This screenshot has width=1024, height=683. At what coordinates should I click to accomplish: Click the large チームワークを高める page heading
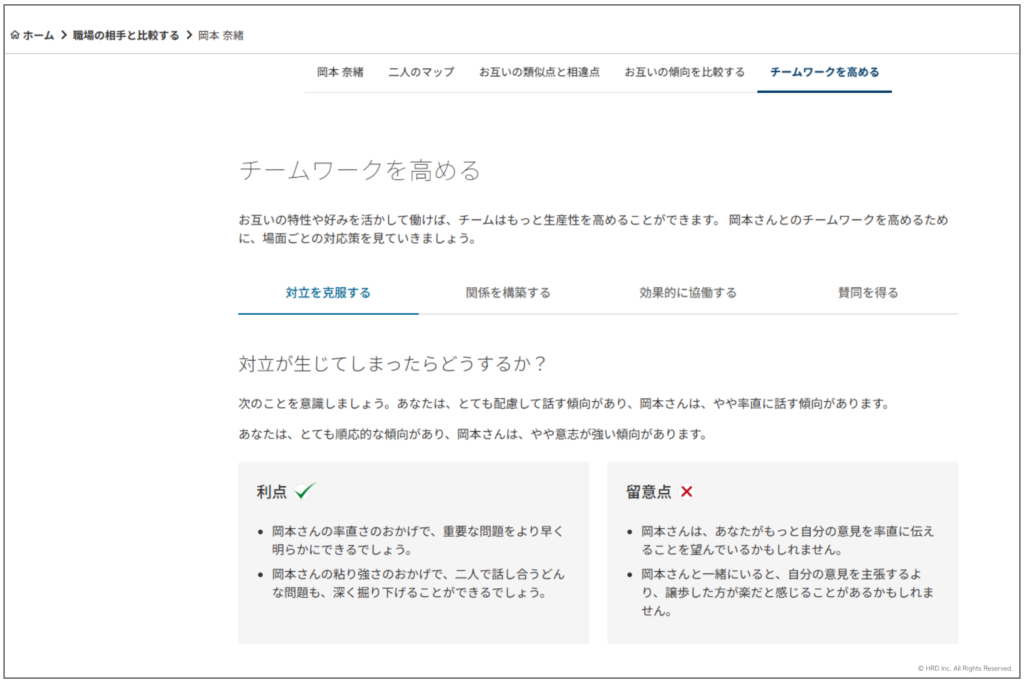coord(360,170)
